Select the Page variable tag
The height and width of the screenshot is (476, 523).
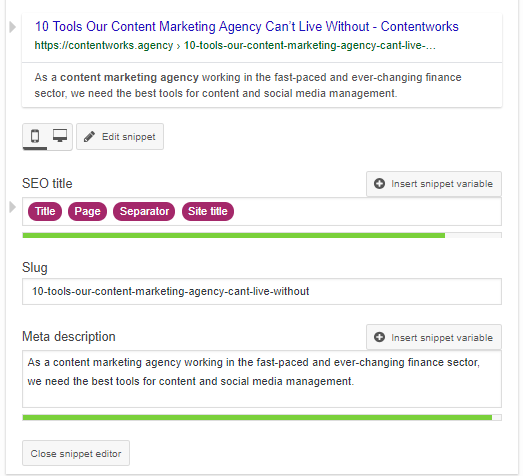[87, 211]
